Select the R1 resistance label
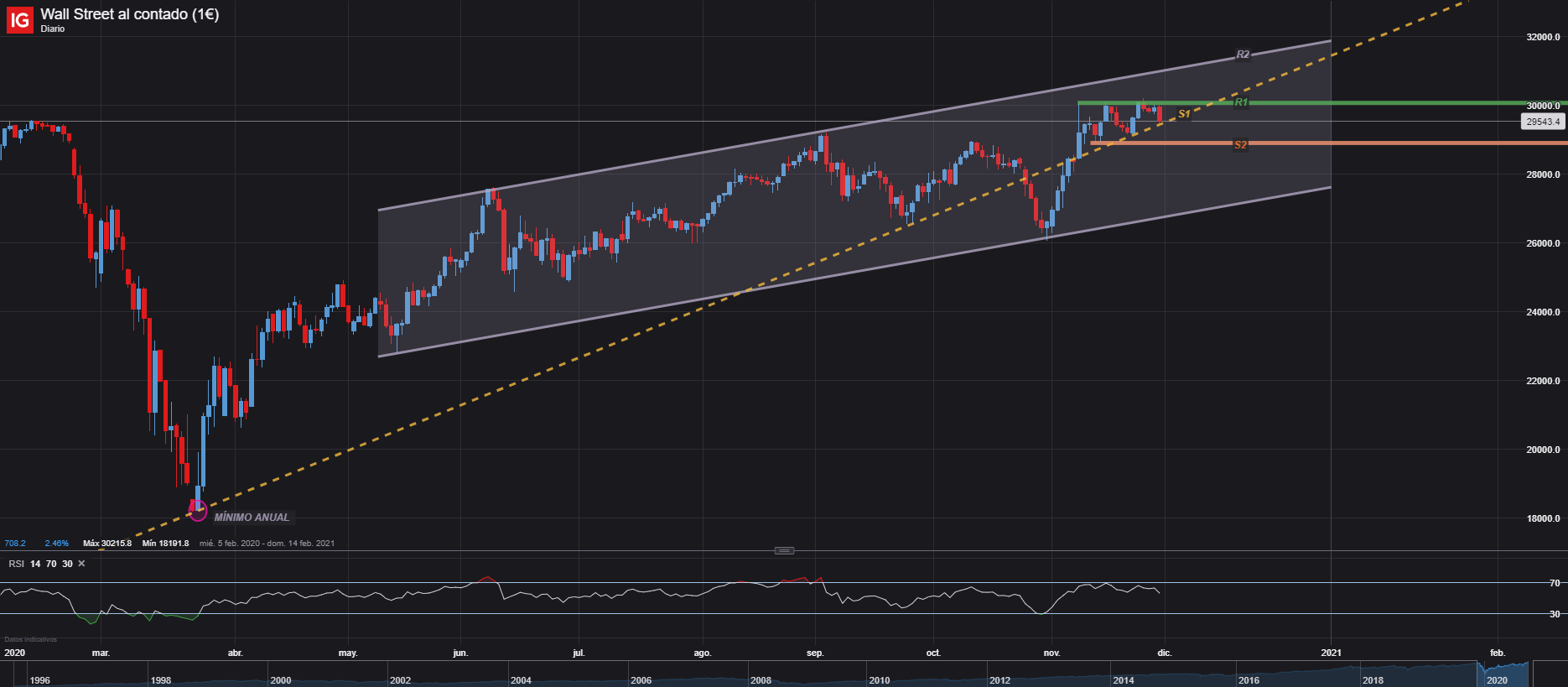The width and height of the screenshot is (1568, 687). pos(1241,102)
